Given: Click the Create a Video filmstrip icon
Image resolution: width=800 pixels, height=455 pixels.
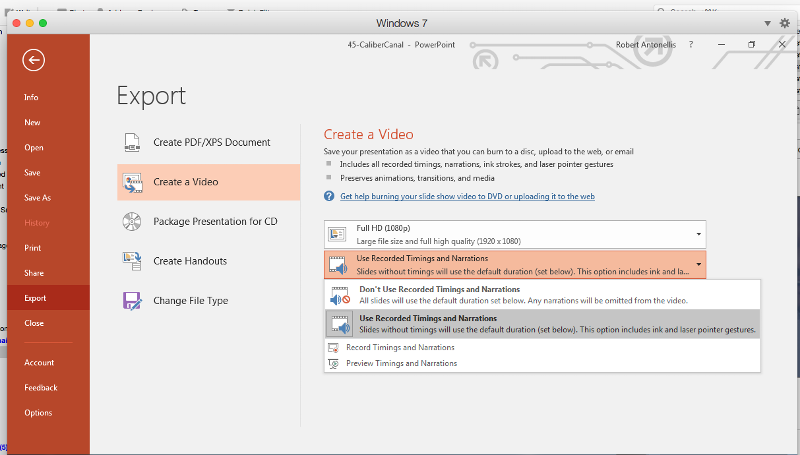Looking at the screenshot, I should [x=132, y=182].
